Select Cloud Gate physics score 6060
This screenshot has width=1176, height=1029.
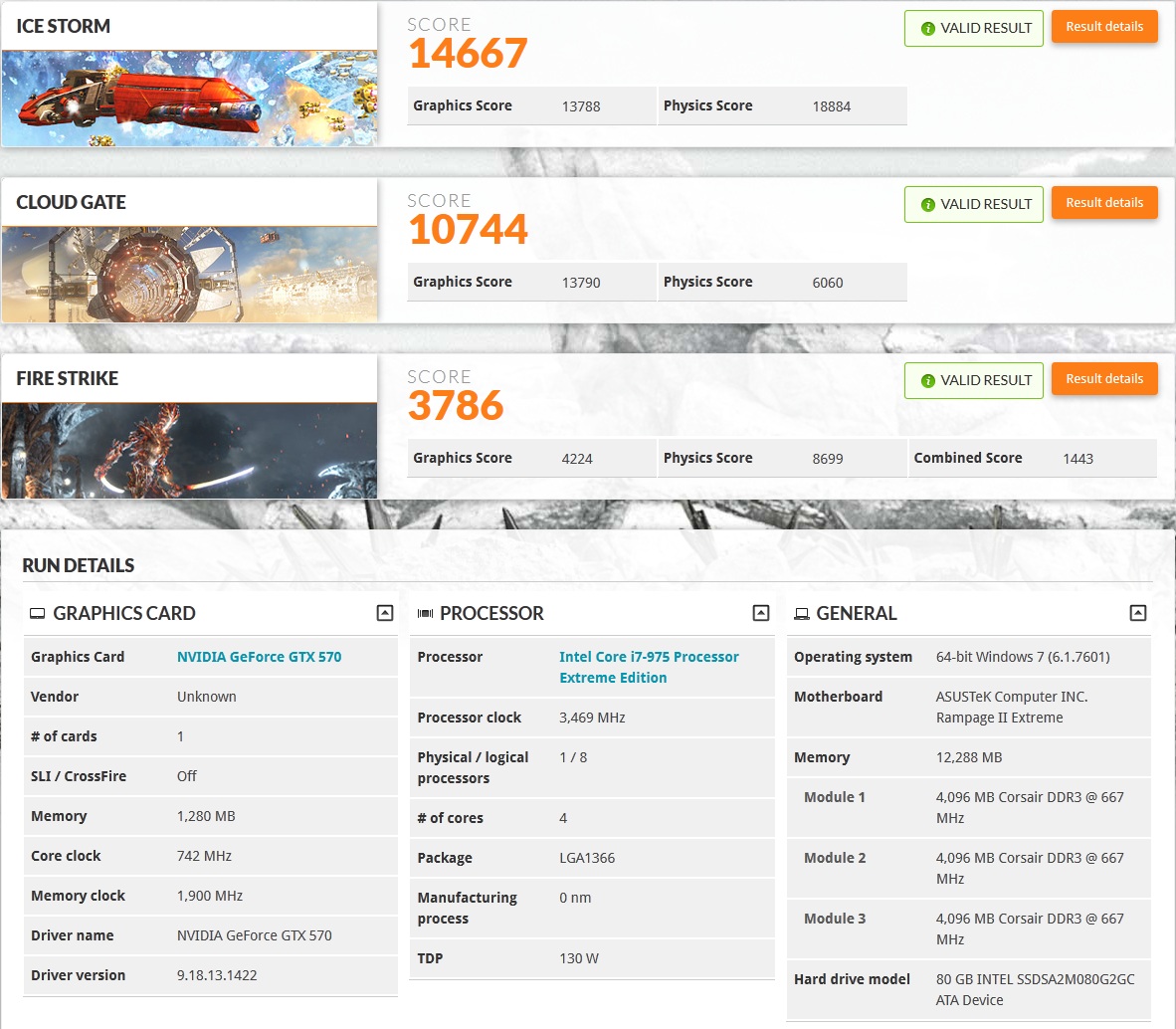pos(828,283)
